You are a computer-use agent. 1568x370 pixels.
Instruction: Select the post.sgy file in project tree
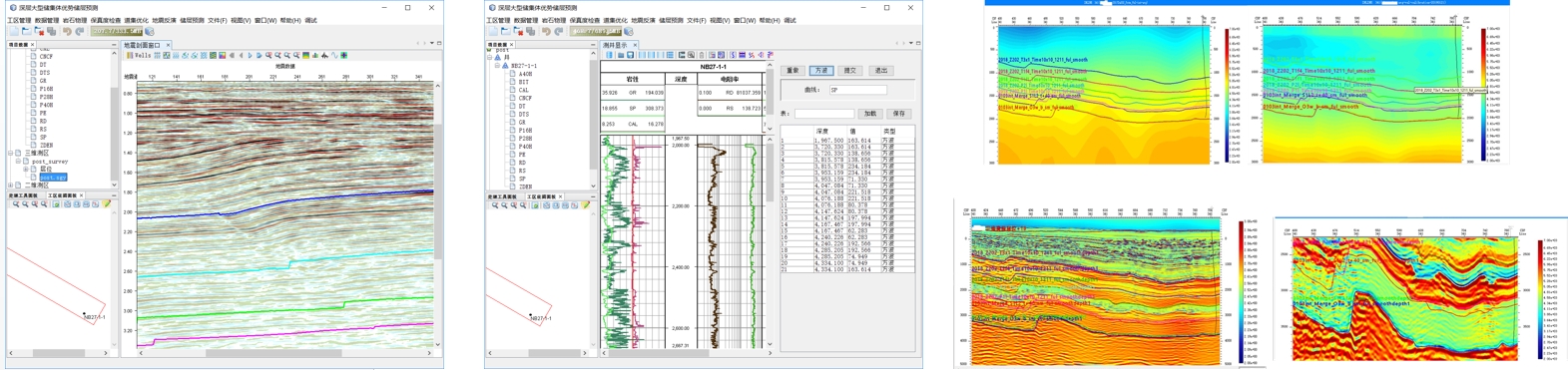[x=54, y=177]
